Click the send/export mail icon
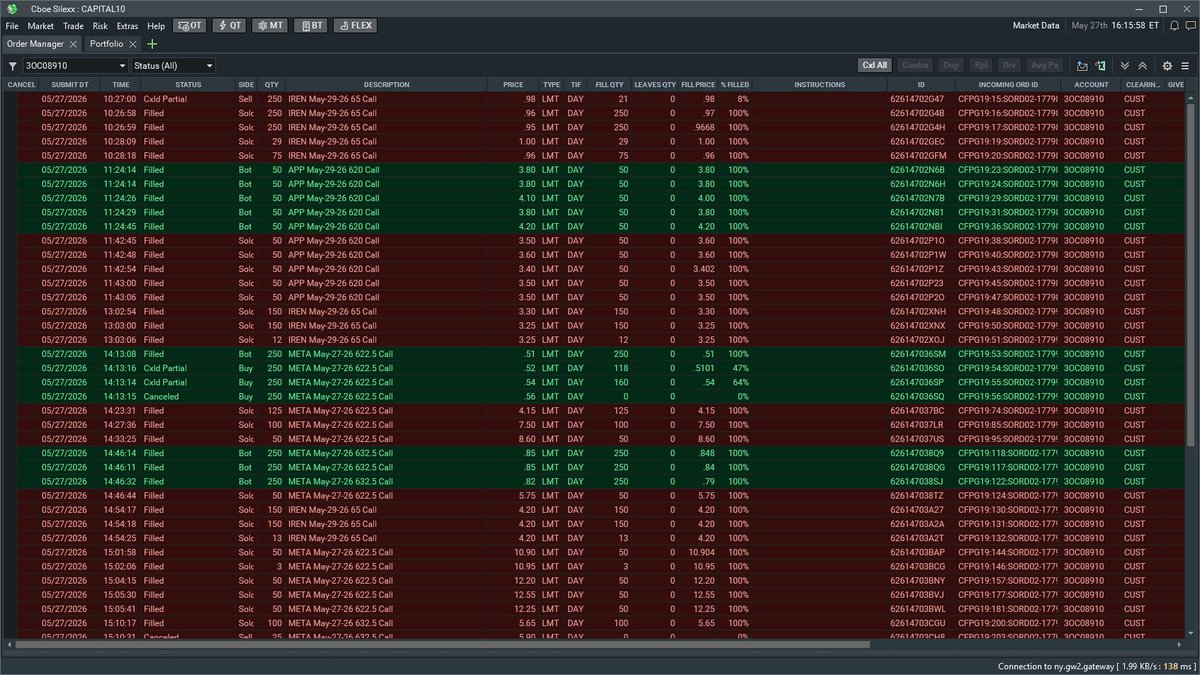Screen dimensions: 1200x675 point(1082,65)
